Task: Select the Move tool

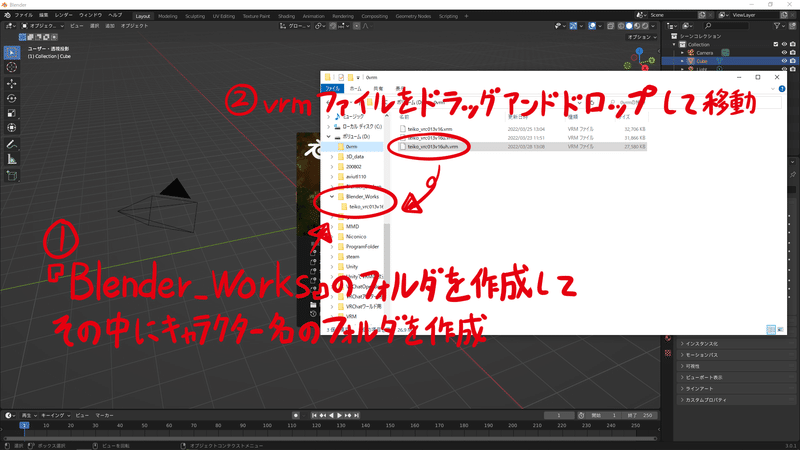Action: 12,83
